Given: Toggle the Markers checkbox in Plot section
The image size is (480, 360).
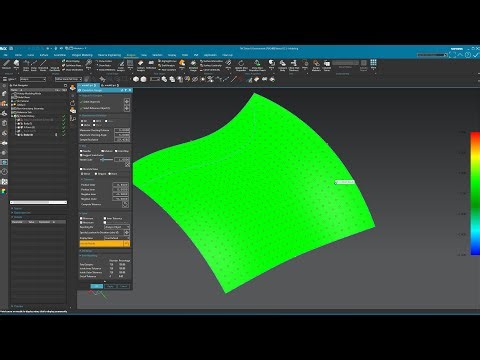Looking at the screenshot, I should 103,151.
